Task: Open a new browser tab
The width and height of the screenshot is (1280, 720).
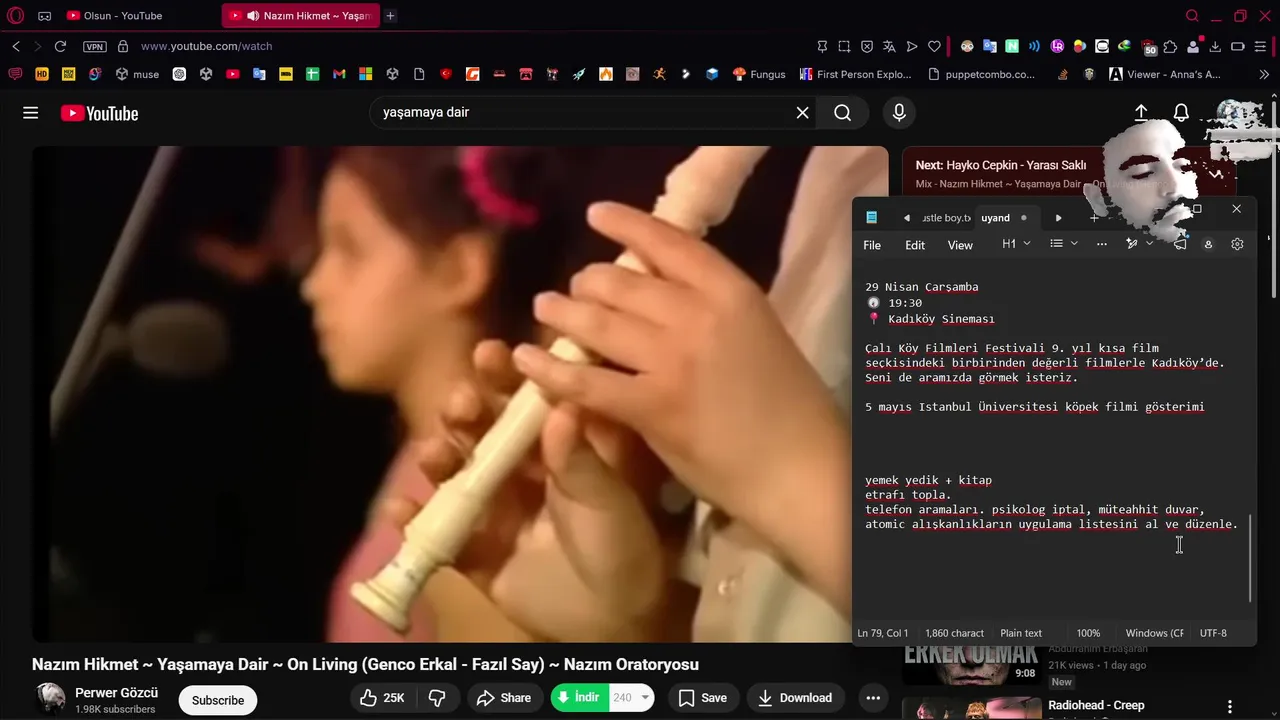Action: pos(390,16)
